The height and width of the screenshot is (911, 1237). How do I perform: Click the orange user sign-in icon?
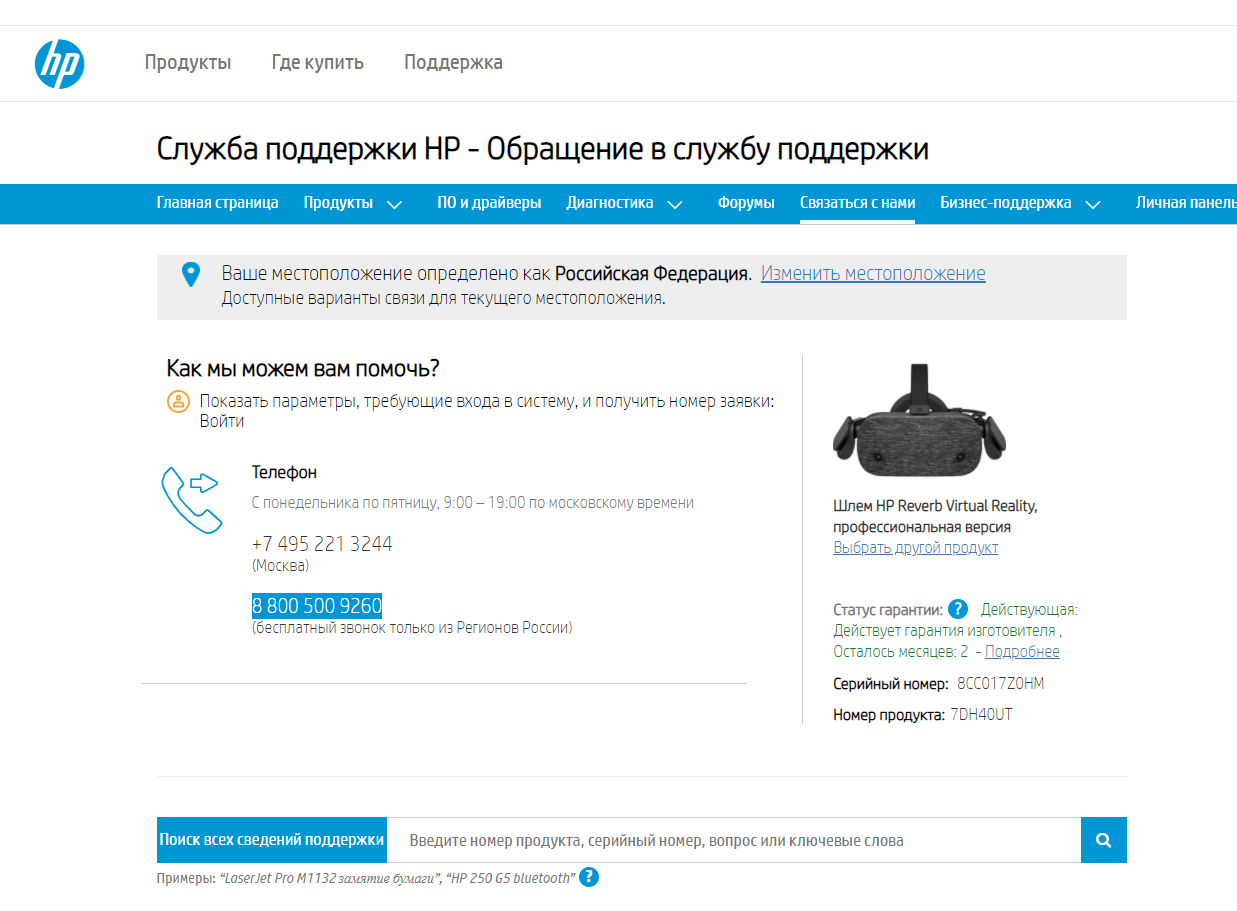click(178, 402)
